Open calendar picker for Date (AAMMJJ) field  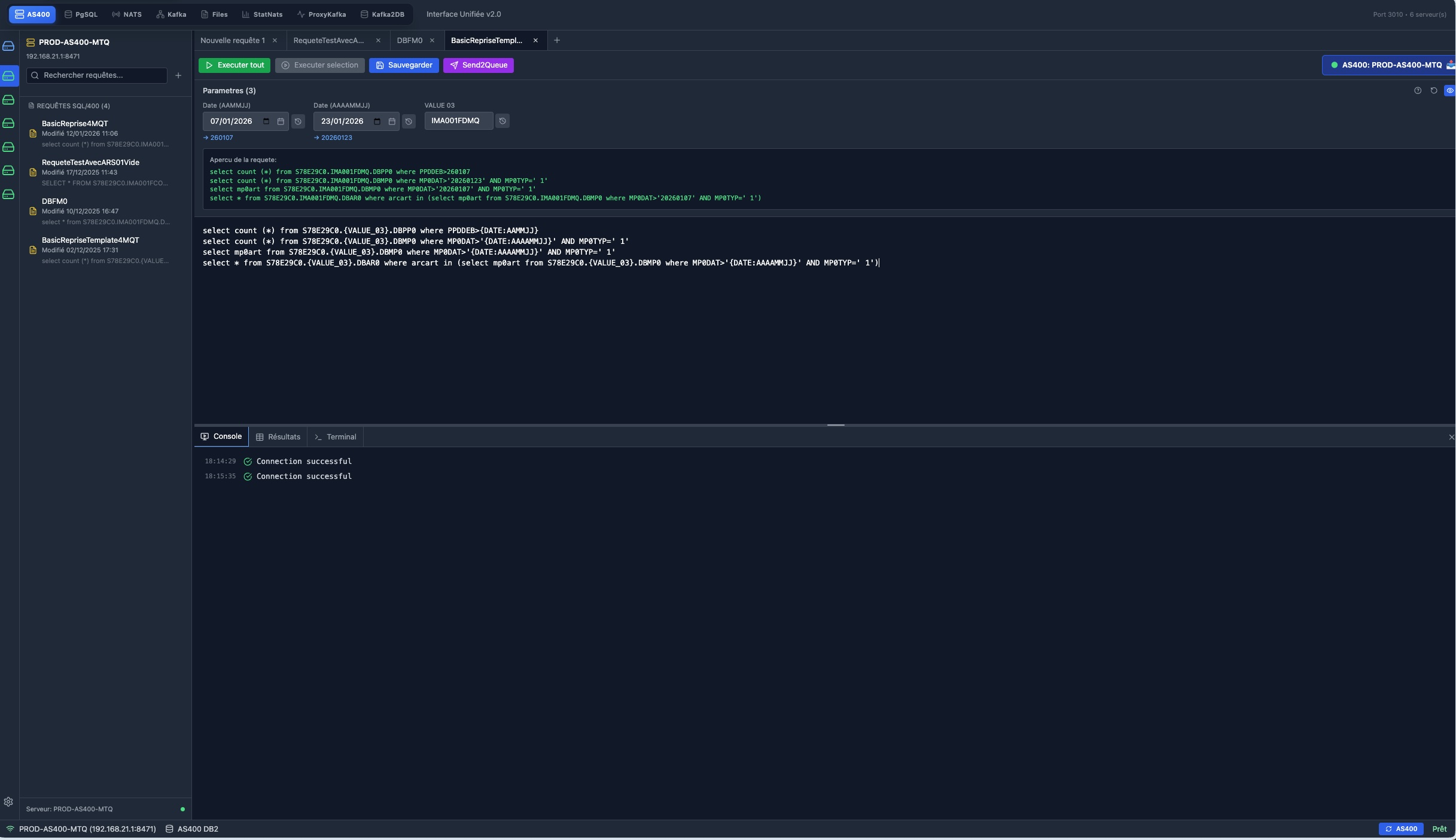281,121
